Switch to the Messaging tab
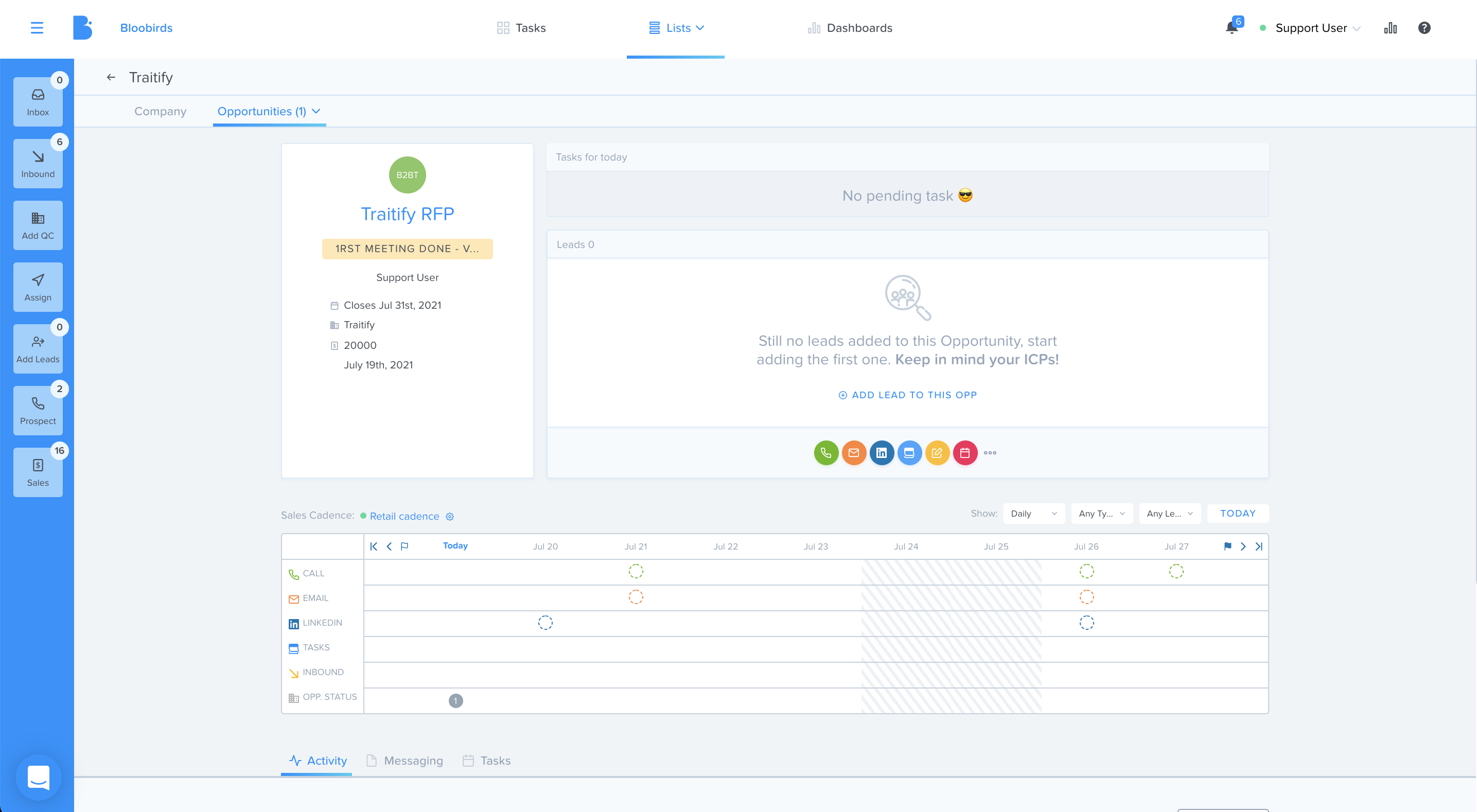 pyautogui.click(x=404, y=760)
